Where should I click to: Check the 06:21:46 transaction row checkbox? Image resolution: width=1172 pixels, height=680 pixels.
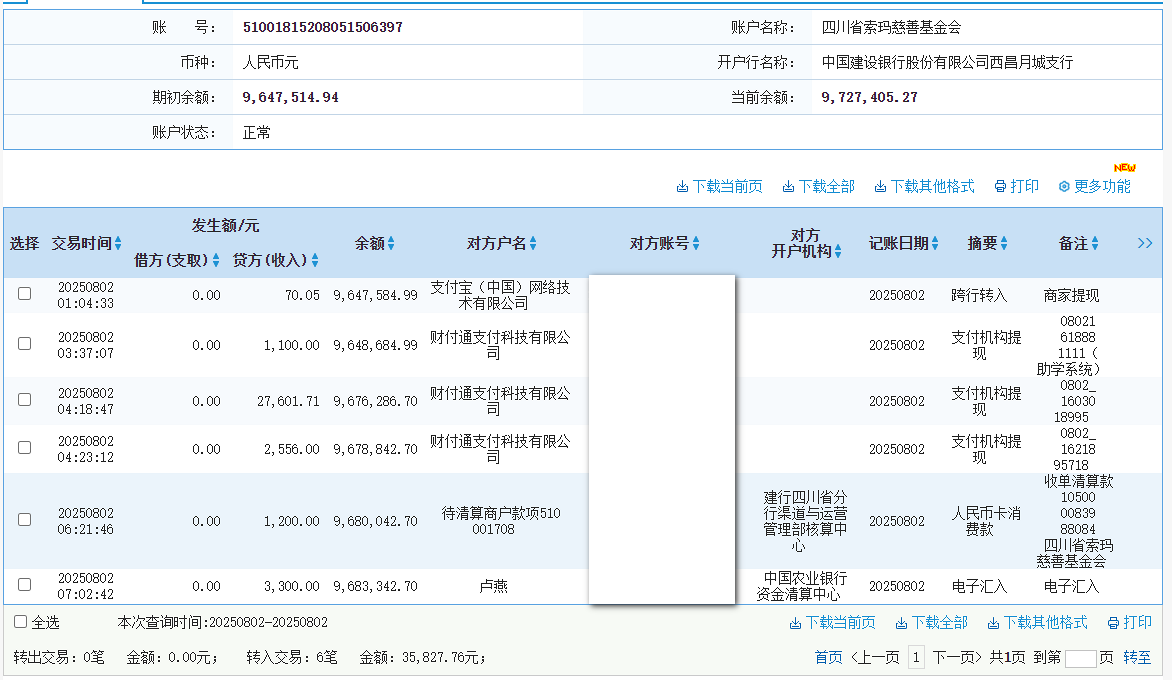coord(25,519)
